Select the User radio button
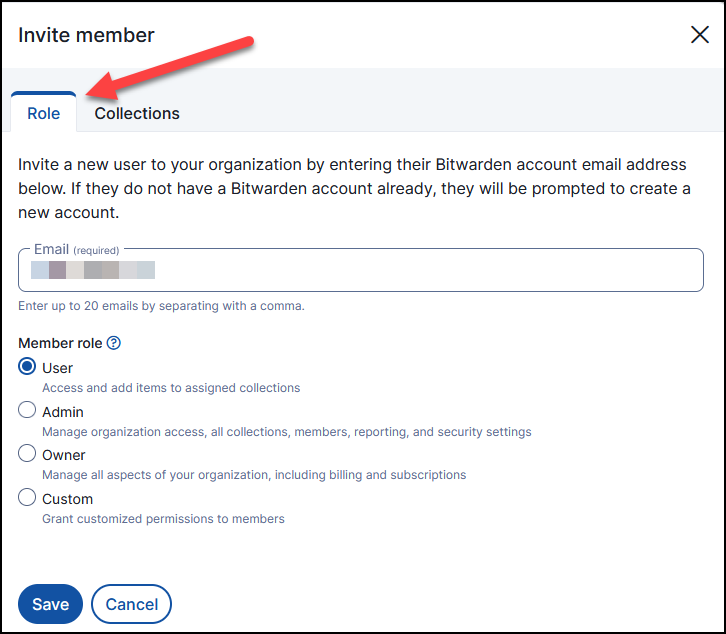Viewport: 726px width, 634px height. [x=28, y=367]
